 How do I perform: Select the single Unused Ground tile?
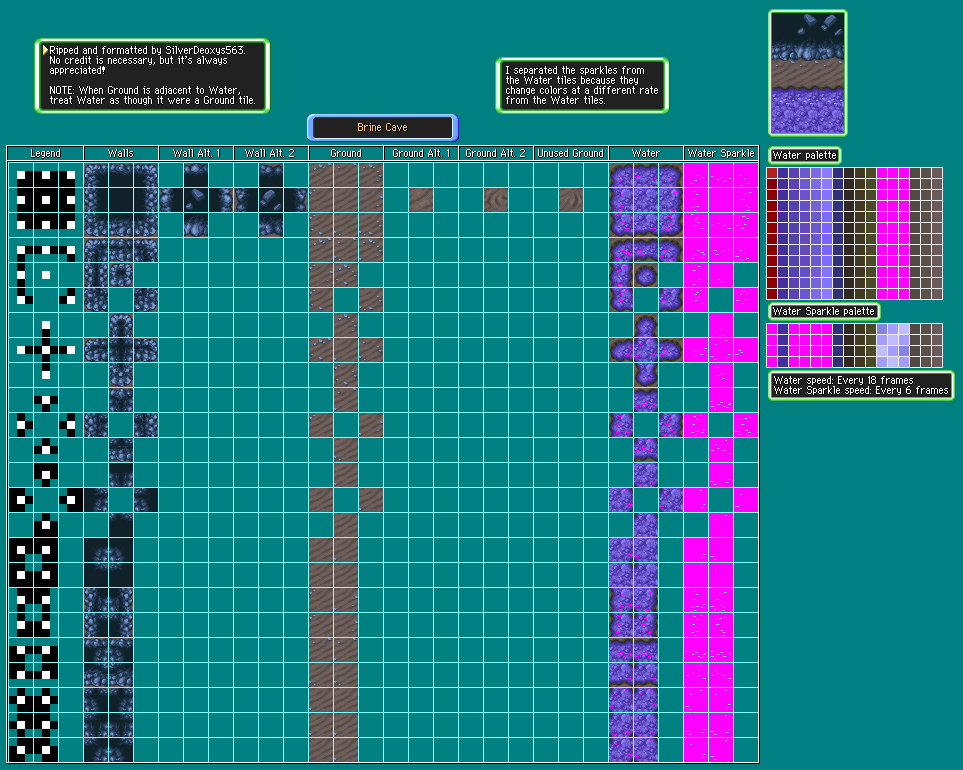click(x=571, y=200)
